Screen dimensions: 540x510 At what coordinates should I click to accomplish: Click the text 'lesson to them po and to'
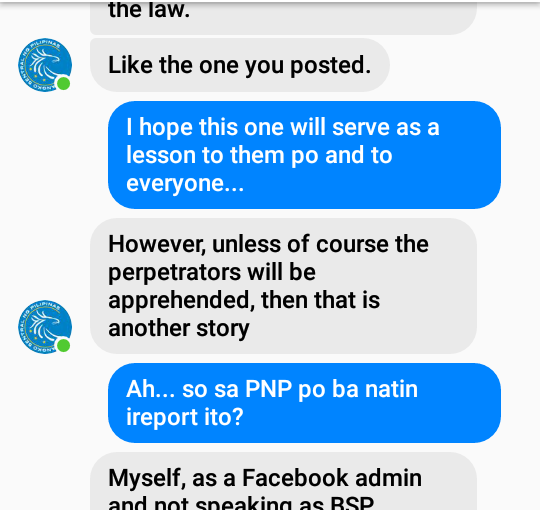click(259, 155)
